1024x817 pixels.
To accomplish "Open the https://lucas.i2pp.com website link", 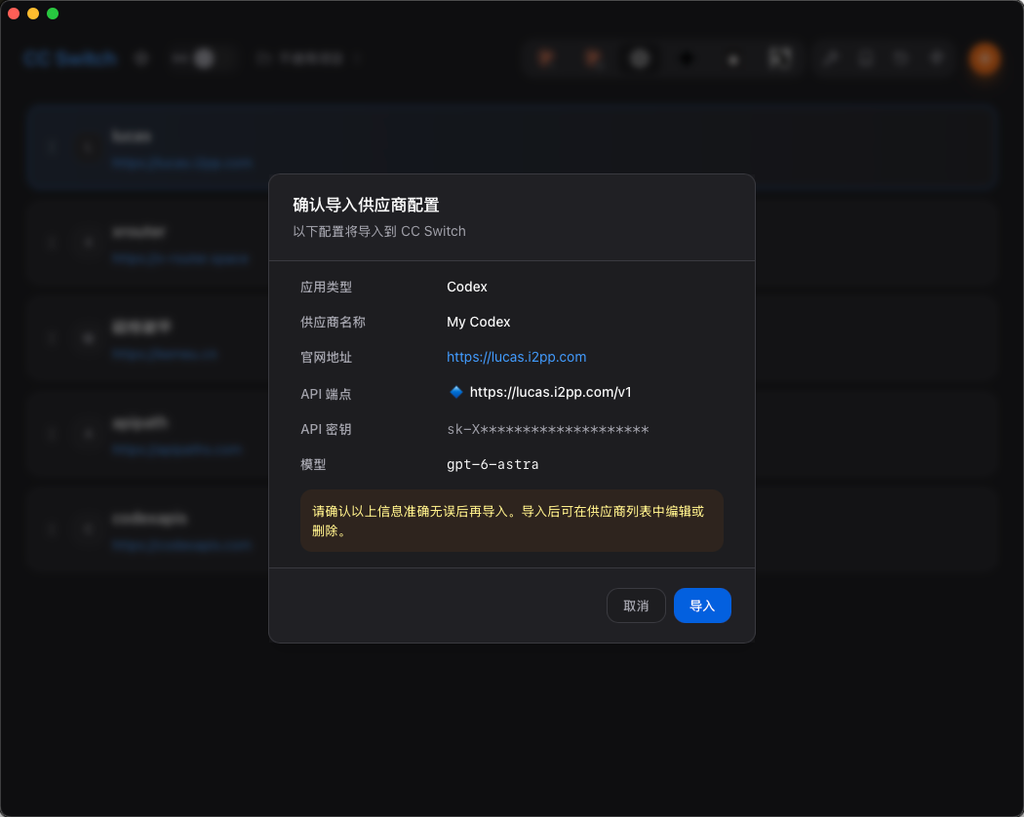I will 516,357.
